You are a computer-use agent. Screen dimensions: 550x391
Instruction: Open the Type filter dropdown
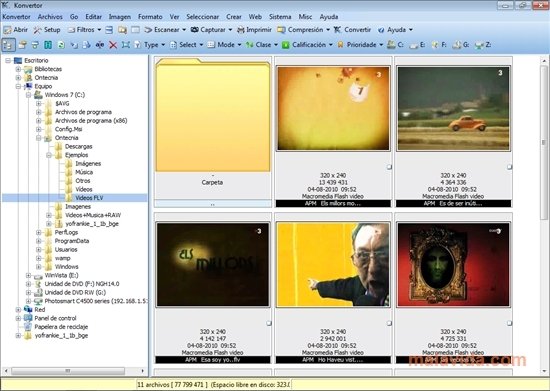tap(150, 45)
